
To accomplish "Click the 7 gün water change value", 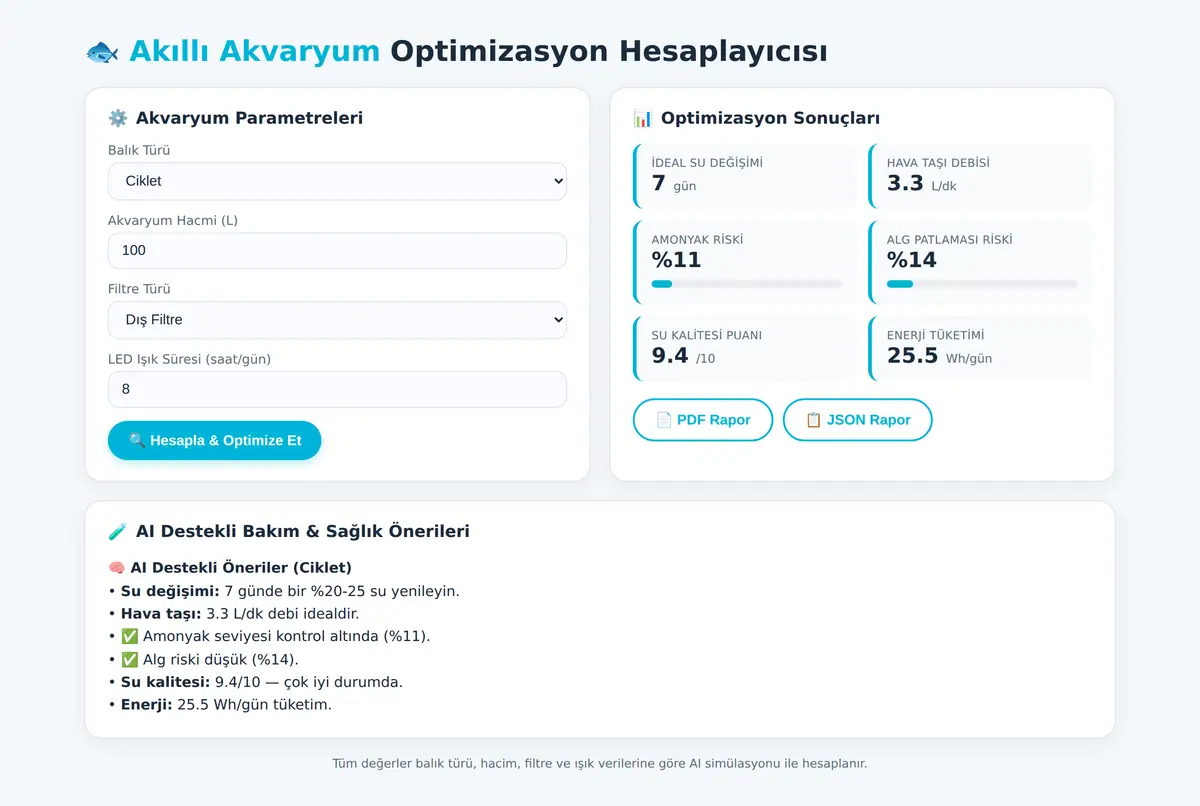I will tap(674, 183).
